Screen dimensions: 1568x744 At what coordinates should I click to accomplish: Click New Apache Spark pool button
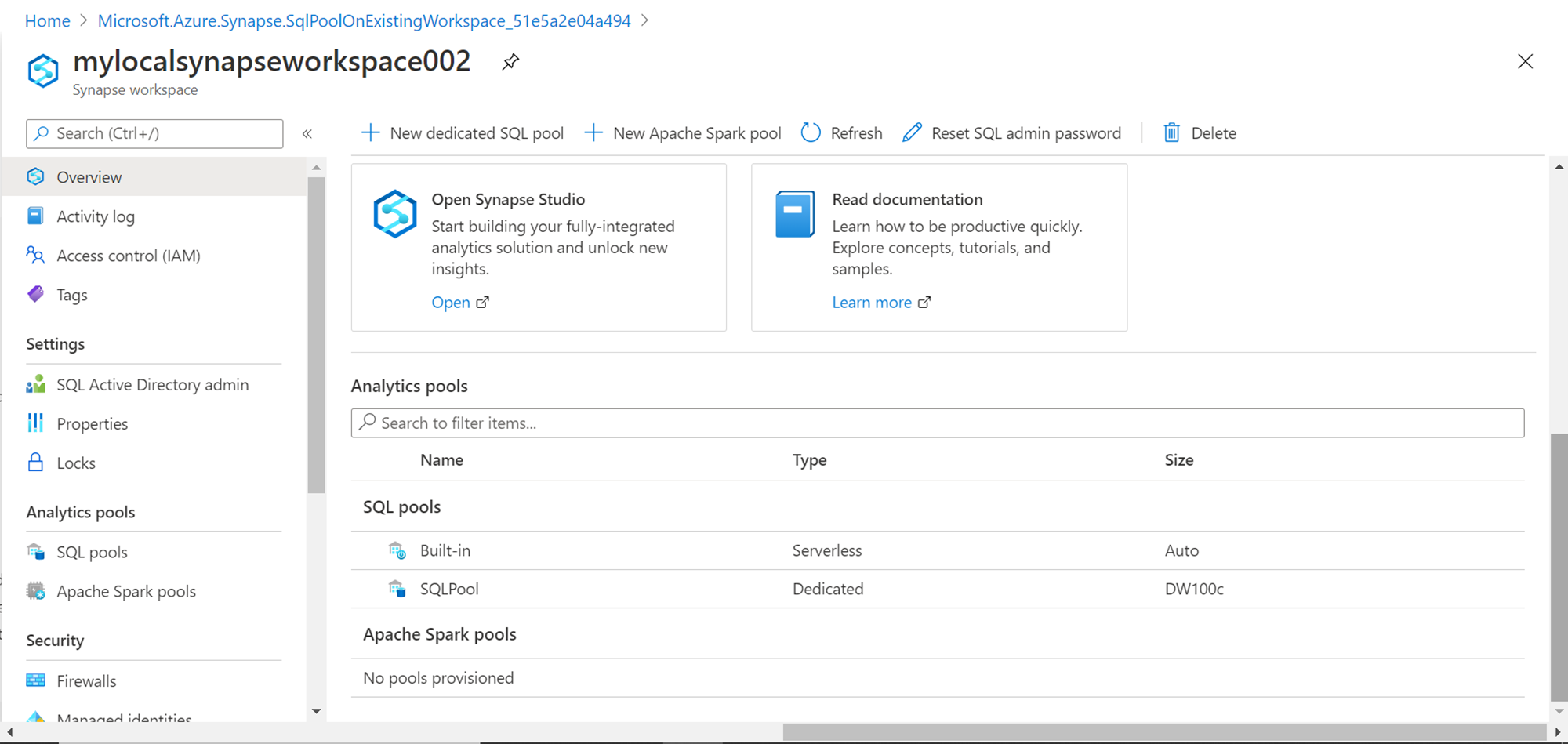click(683, 133)
